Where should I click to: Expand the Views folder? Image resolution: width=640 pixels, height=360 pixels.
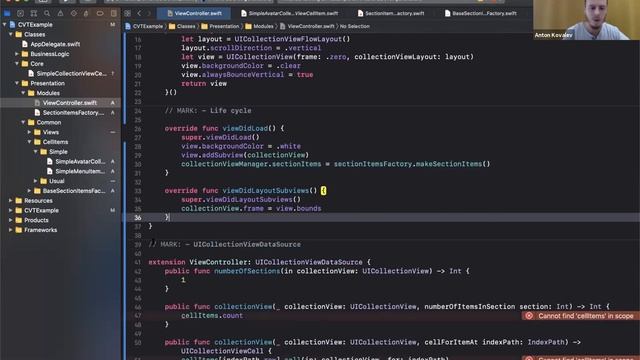(29, 132)
